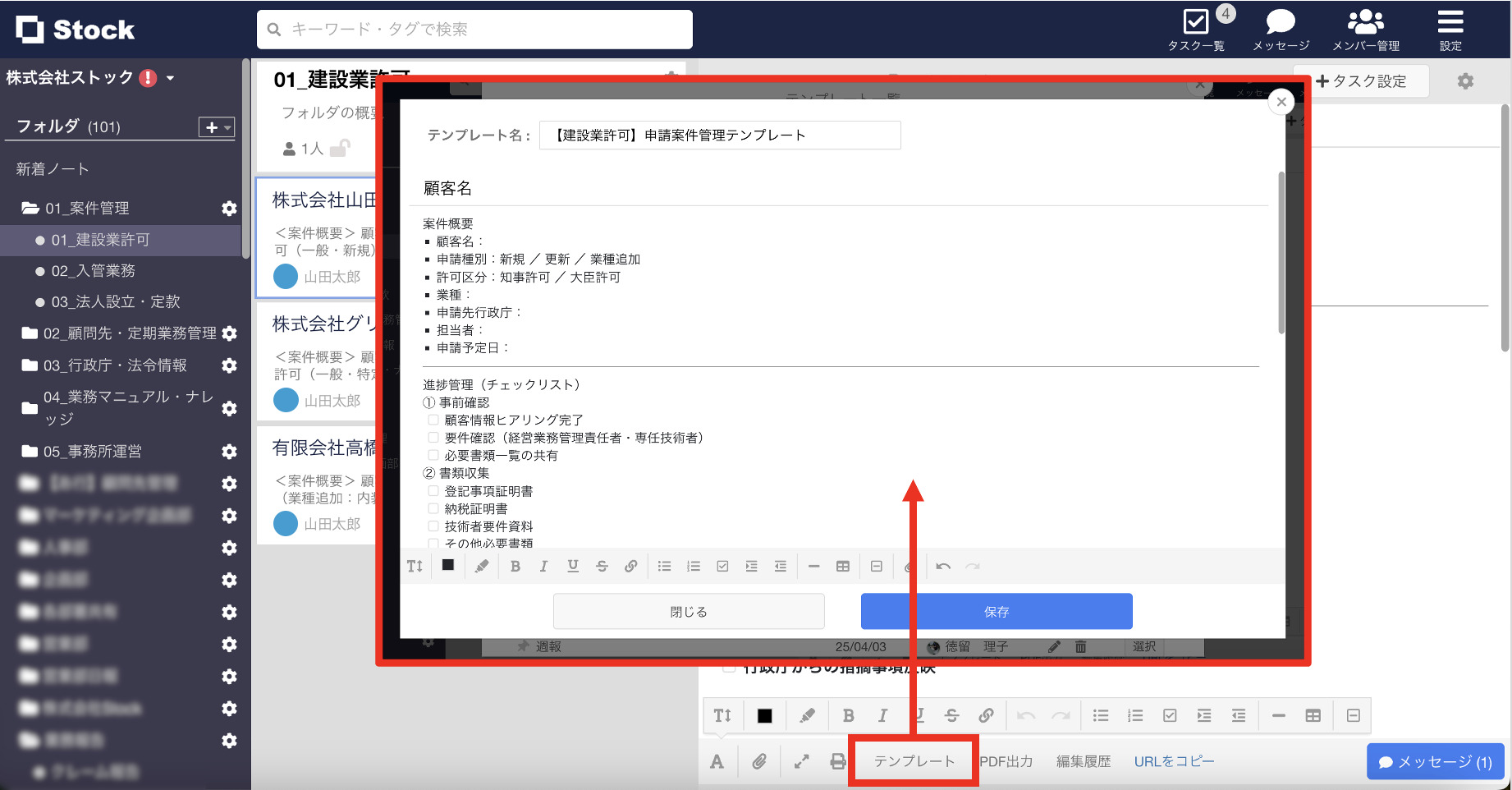Screen dimensions: 1512x790
Task: Open メンバー管理 from the navigation bar
Action: click(1365, 26)
